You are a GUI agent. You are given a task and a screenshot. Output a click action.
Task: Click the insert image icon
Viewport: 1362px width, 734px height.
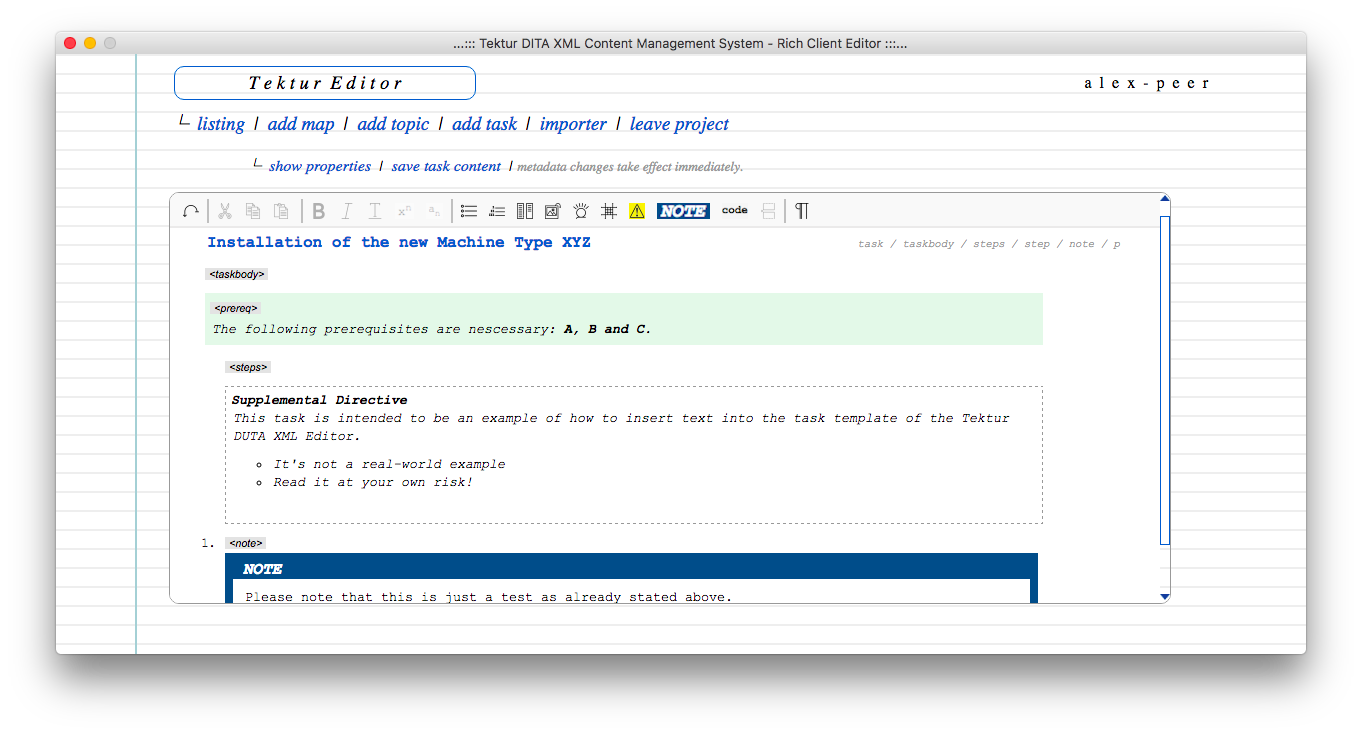coord(553,211)
